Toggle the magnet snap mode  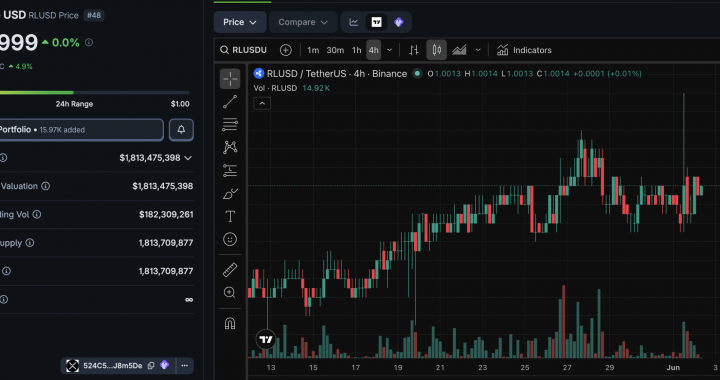(230, 324)
